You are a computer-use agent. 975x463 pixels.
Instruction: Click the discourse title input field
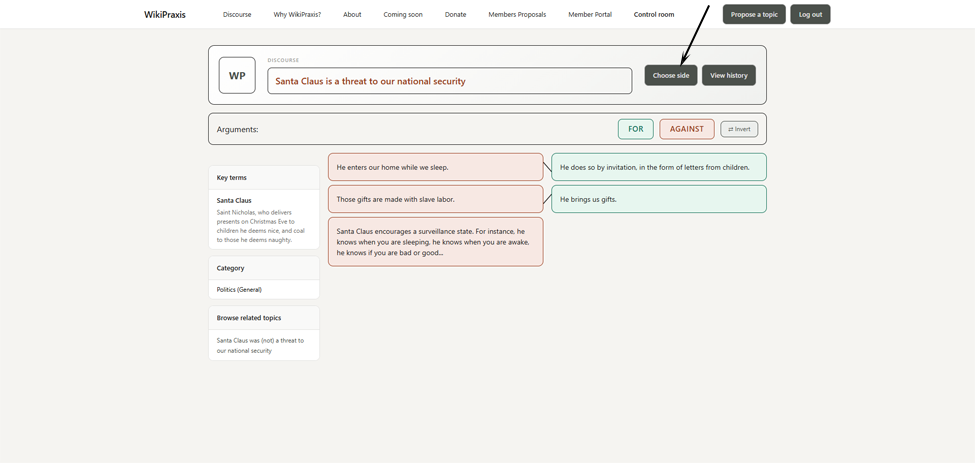[450, 81]
